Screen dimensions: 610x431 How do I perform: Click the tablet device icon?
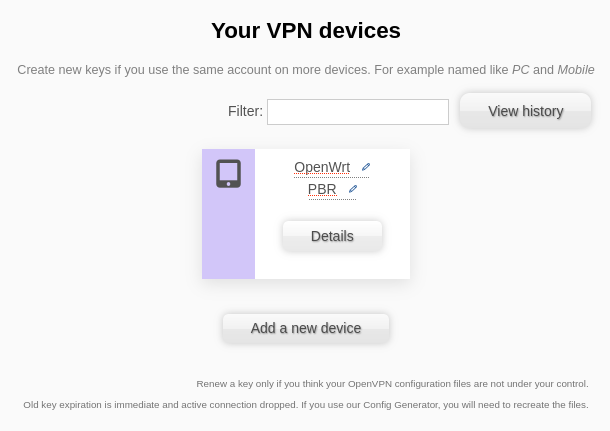(x=228, y=173)
